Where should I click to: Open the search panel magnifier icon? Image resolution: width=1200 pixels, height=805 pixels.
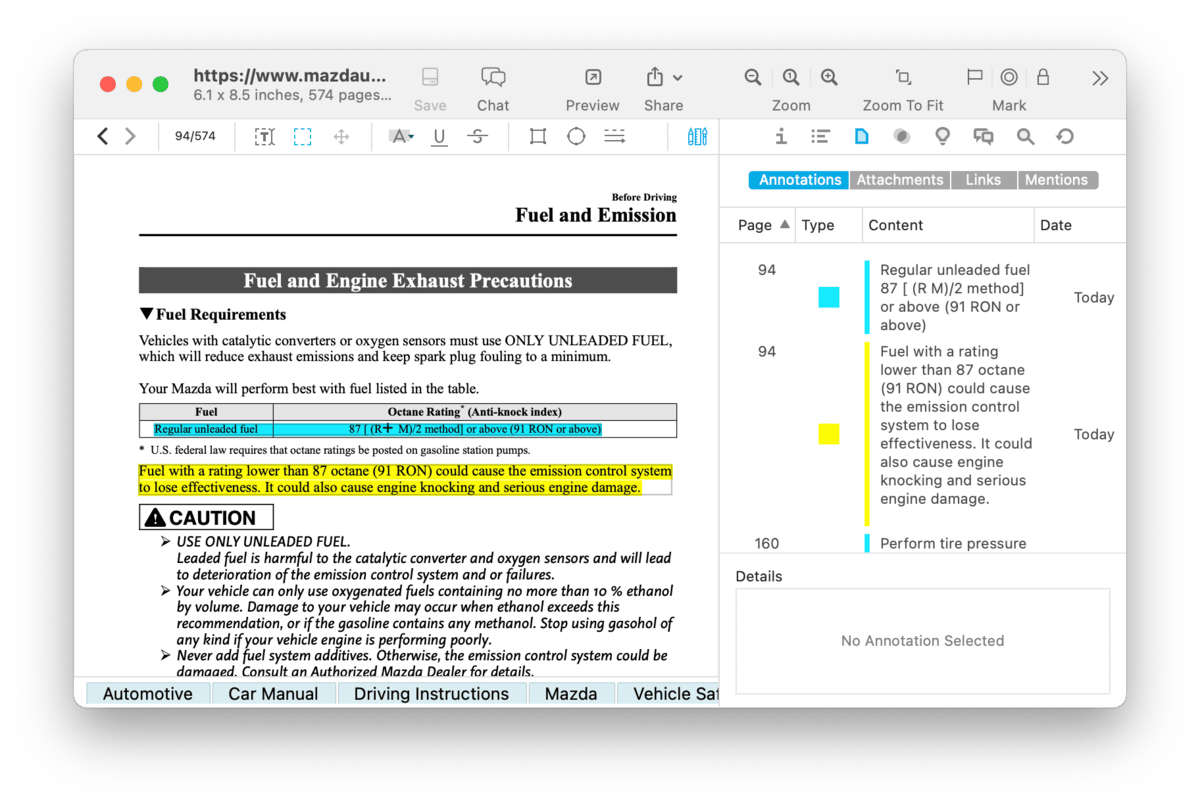1025,137
